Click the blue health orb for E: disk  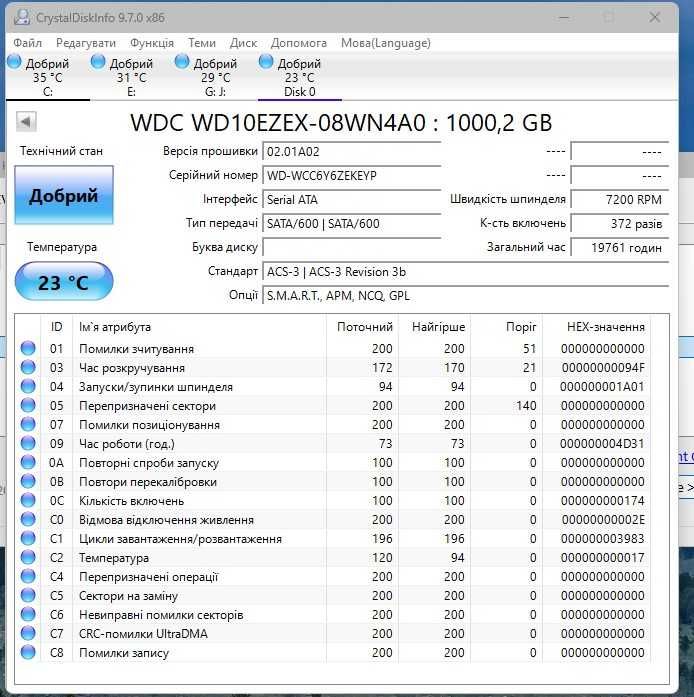(98, 61)
